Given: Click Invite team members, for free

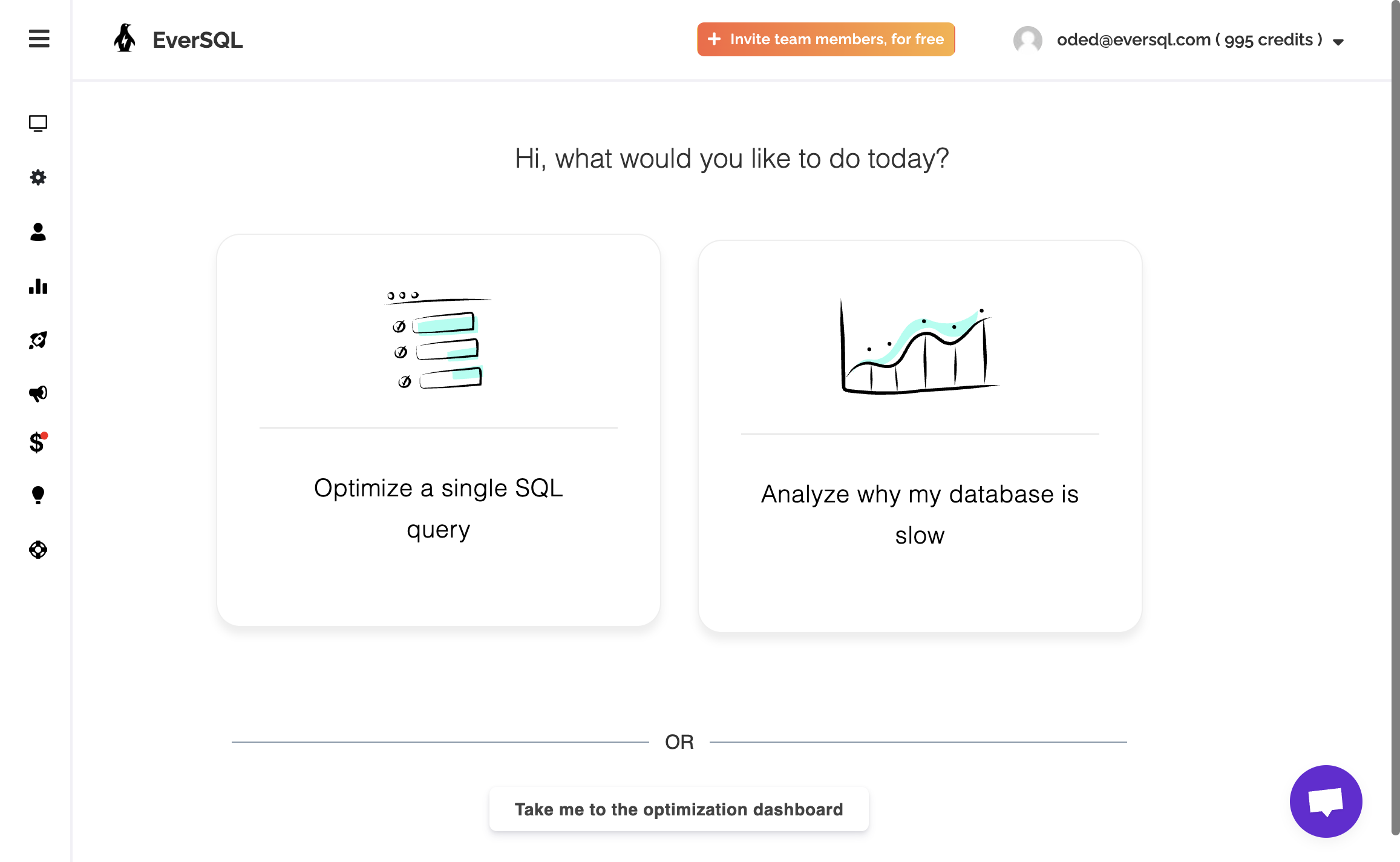Looking at the screenshot, I should (826, 39).
